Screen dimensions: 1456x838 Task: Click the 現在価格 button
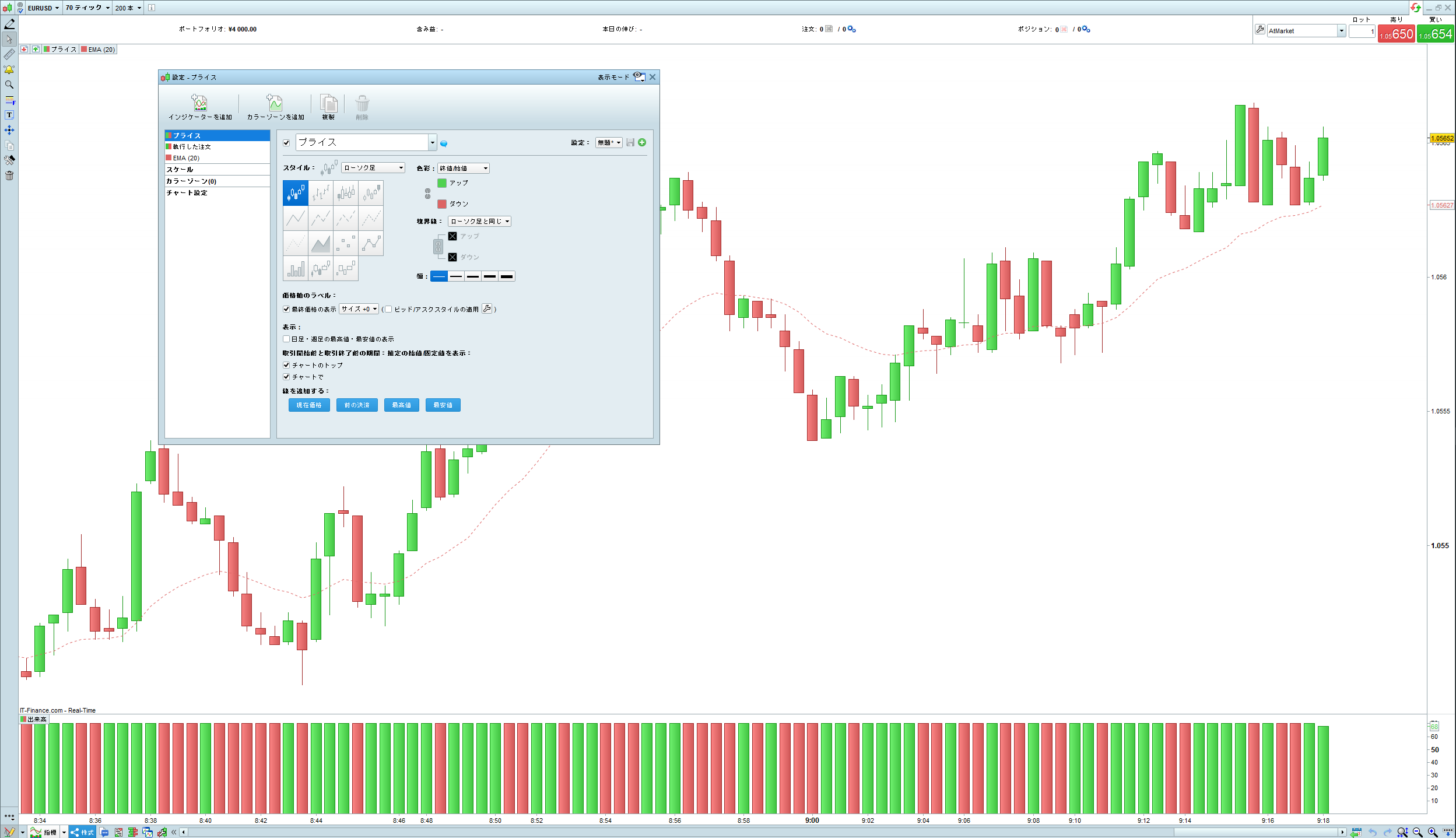(x=309, y=405)
